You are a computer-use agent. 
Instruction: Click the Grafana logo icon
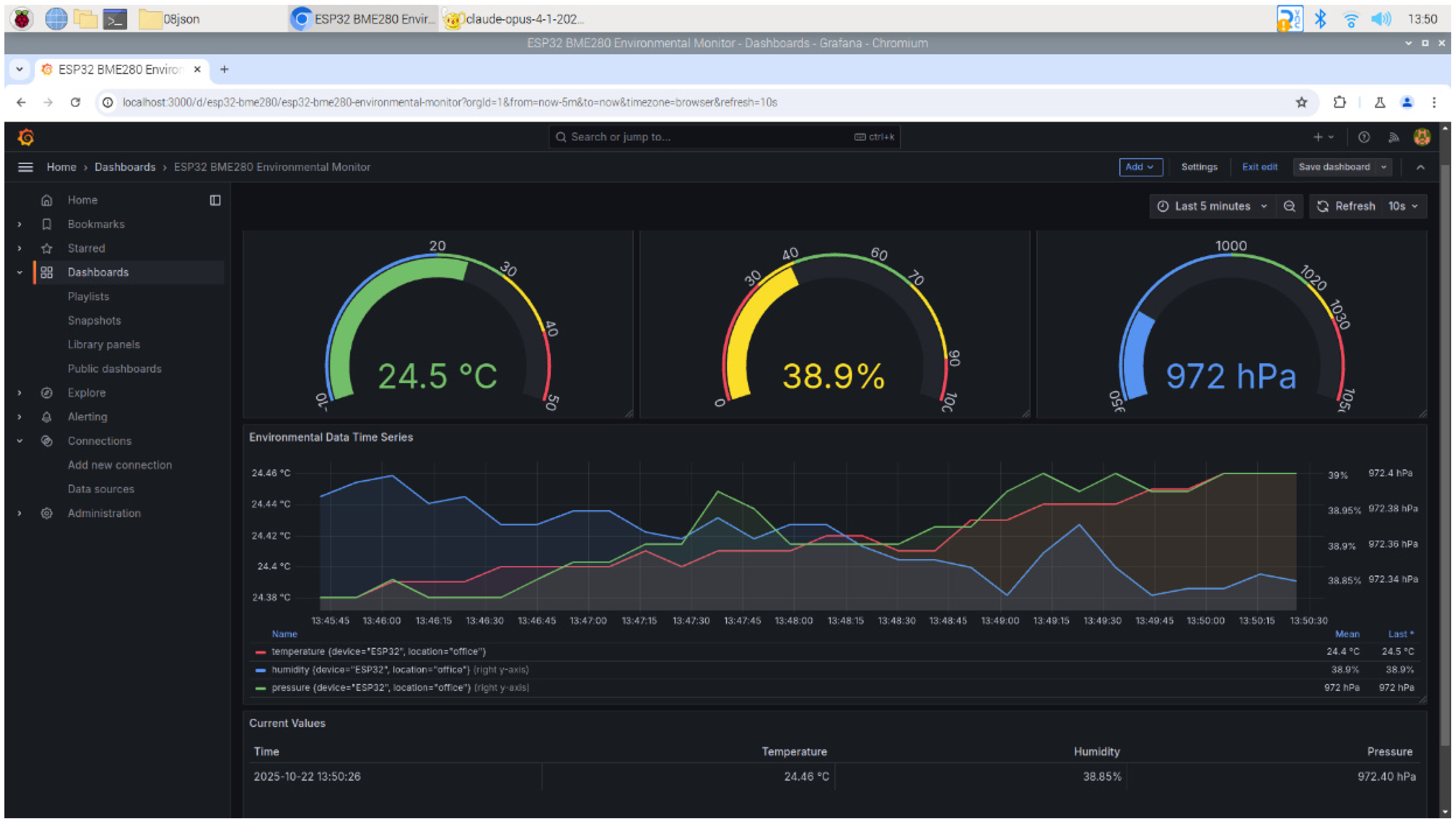pos(26,137)
